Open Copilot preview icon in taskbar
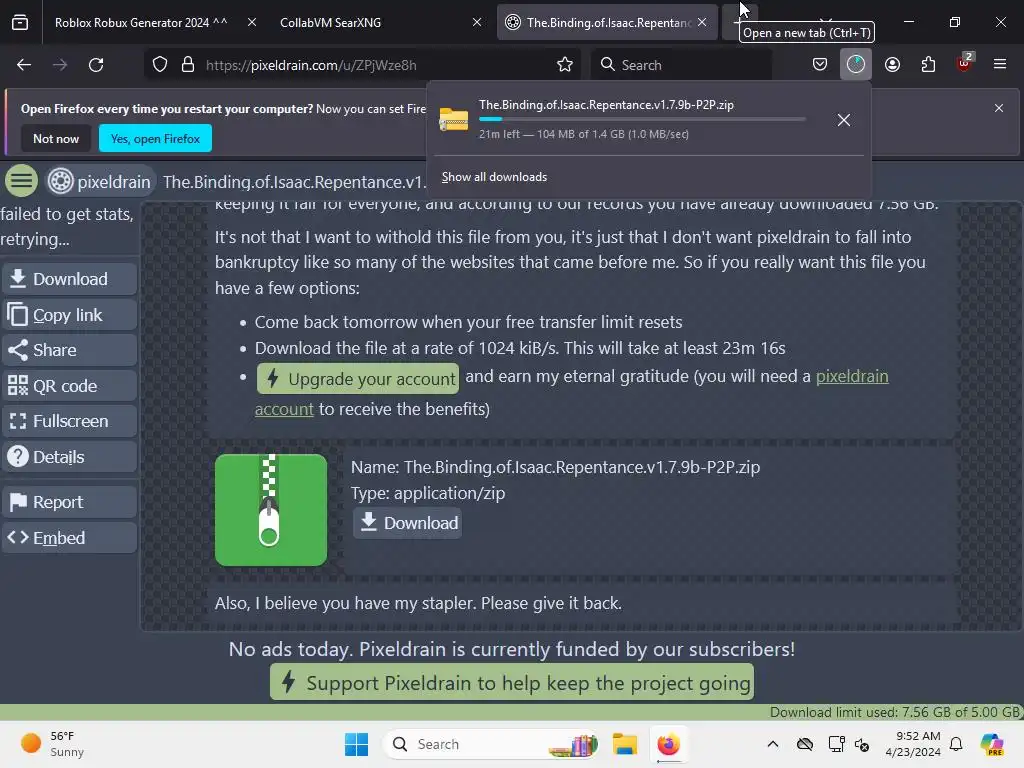The image size is (1024, 768). pos(991,744)
